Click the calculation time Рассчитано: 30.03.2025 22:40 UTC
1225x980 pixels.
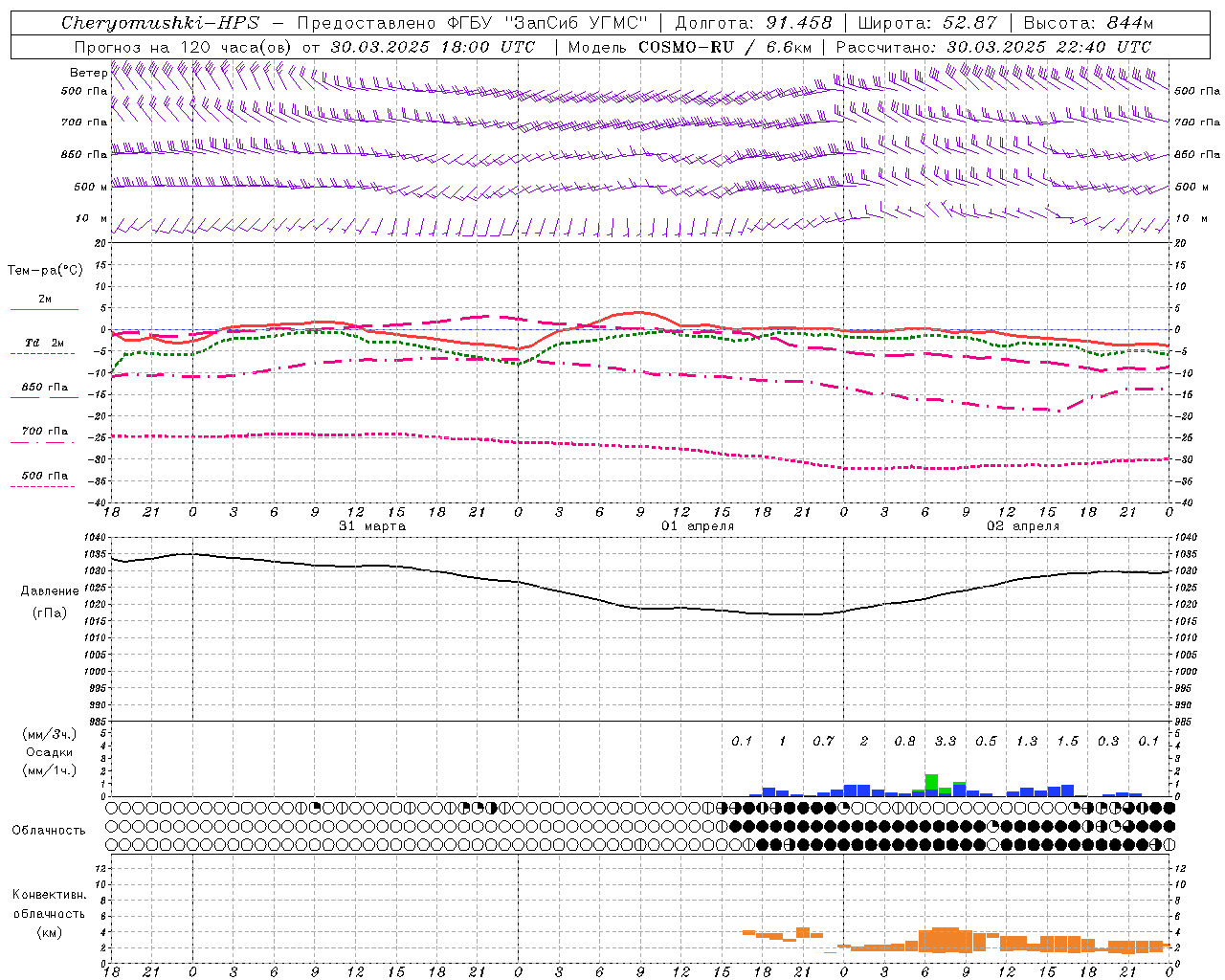(993, 47)
